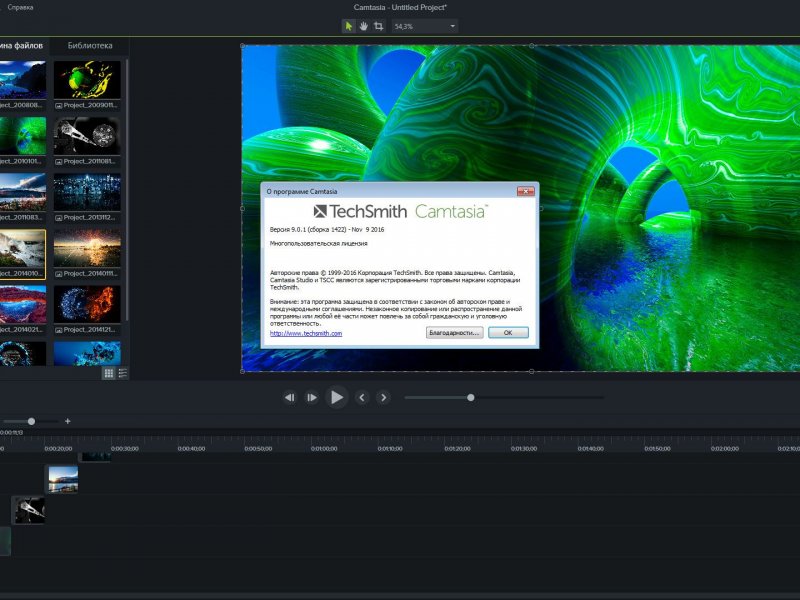Screen dimensions: 800x600
Task: Click the 0:01:50;00 mark on timeline ruler
Action: pyautogui.click(x=657, y=449)
